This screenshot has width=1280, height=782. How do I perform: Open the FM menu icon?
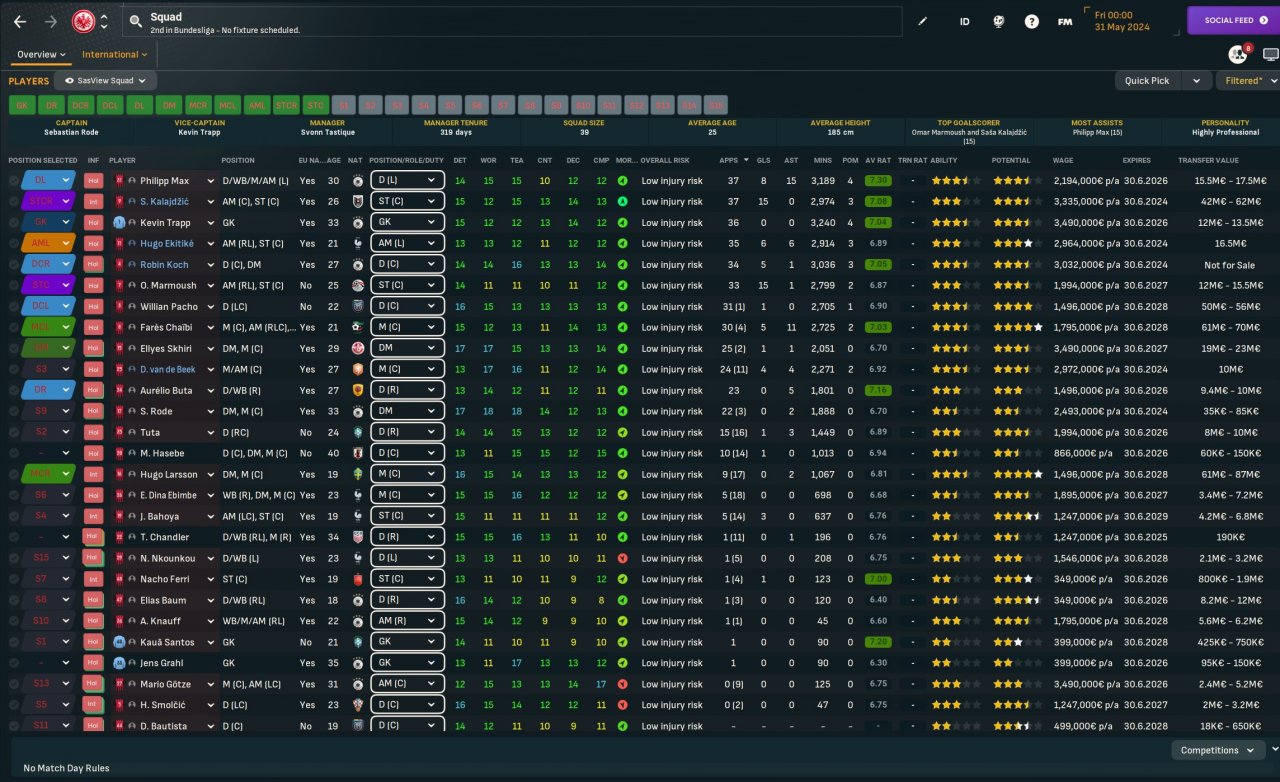point(1065,21)
